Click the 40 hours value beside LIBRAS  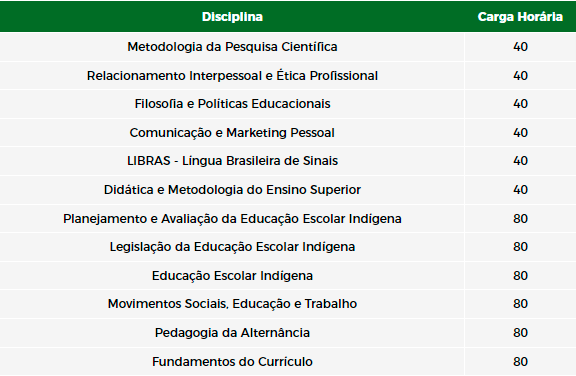pos(520,161)
